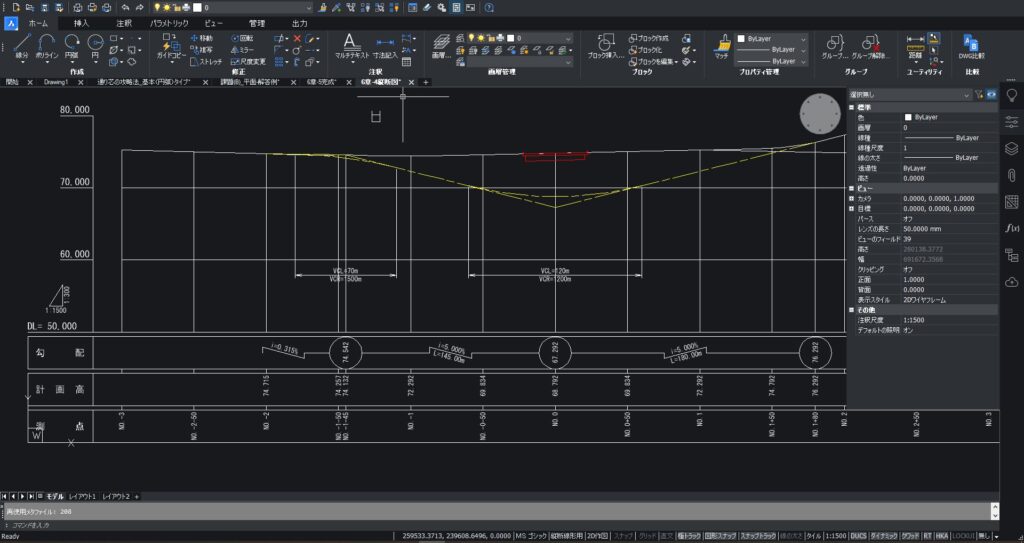
Task: Click the 寸法記入 (Dimension) tool
Action: (385, 46)
